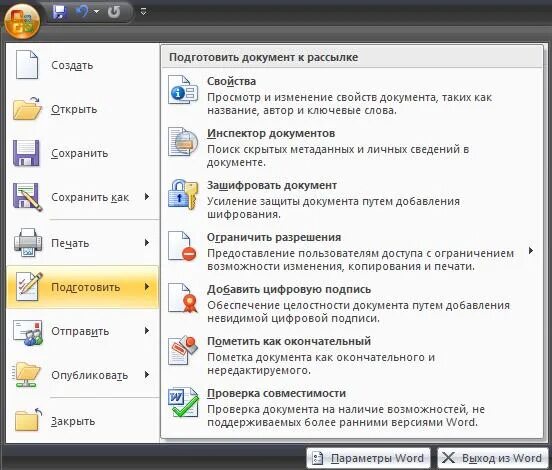Click the digital signature ribbon icon
This screenshot has width=552, height=470.
click(183, 298)
